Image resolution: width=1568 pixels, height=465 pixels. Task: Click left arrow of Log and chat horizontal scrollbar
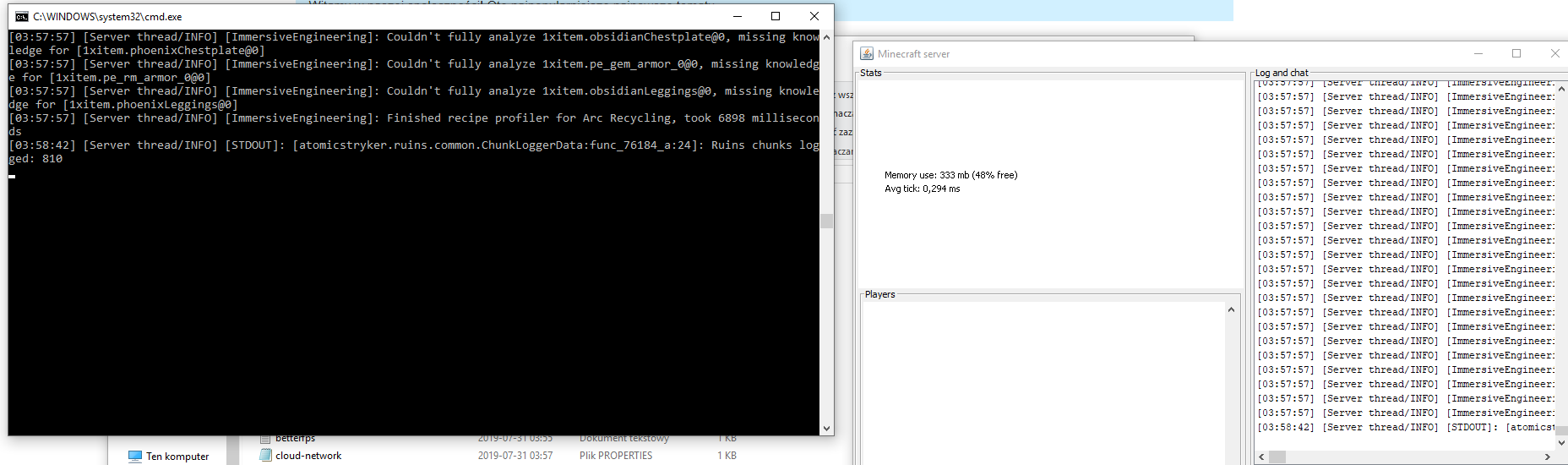click(x=1261, y=457)
